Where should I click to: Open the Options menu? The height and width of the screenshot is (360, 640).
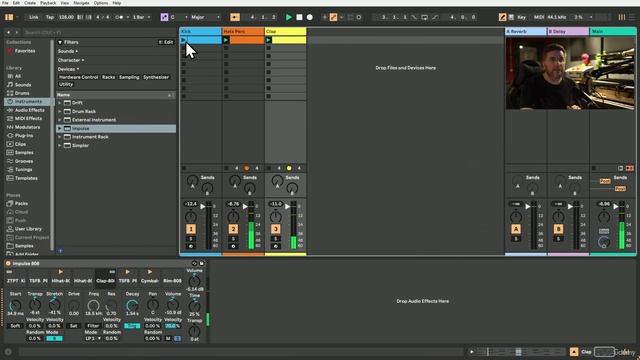click(101, 3)
